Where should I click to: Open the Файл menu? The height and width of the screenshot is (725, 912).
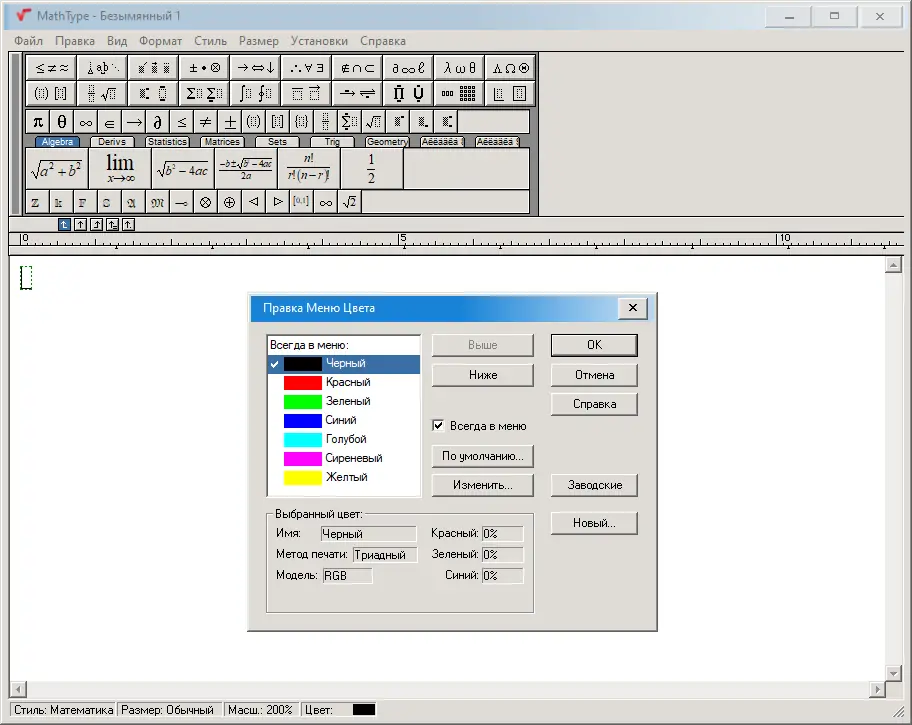tap(28, 41)
